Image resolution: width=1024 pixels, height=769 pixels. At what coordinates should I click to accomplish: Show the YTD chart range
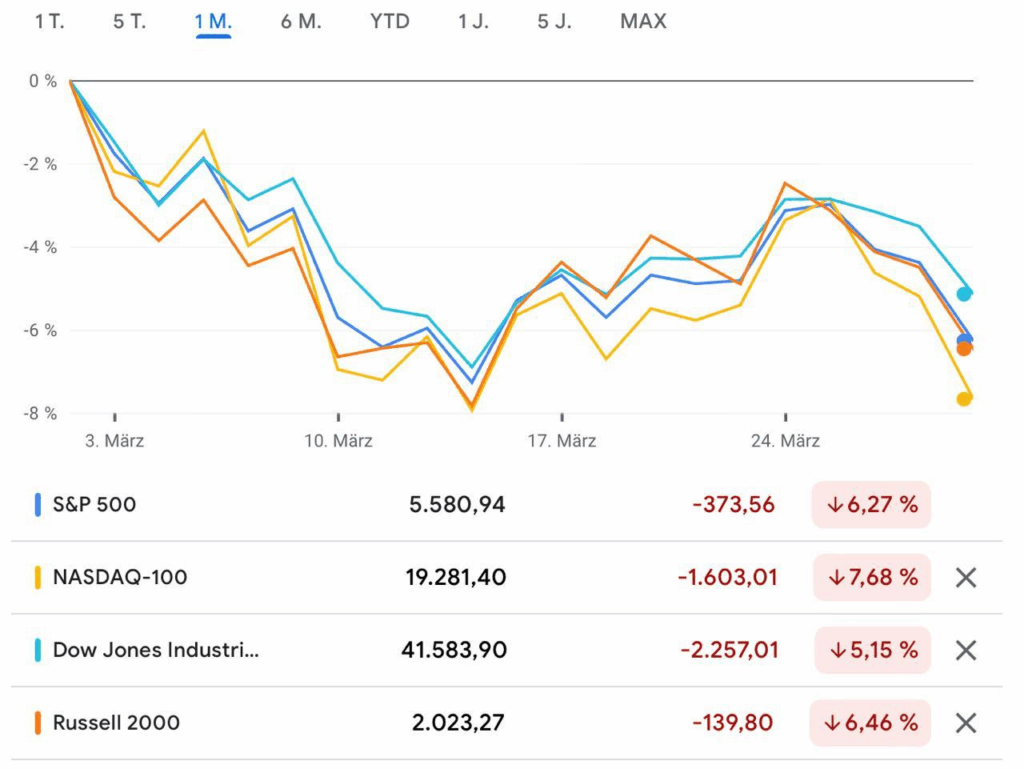coord(390,22)
